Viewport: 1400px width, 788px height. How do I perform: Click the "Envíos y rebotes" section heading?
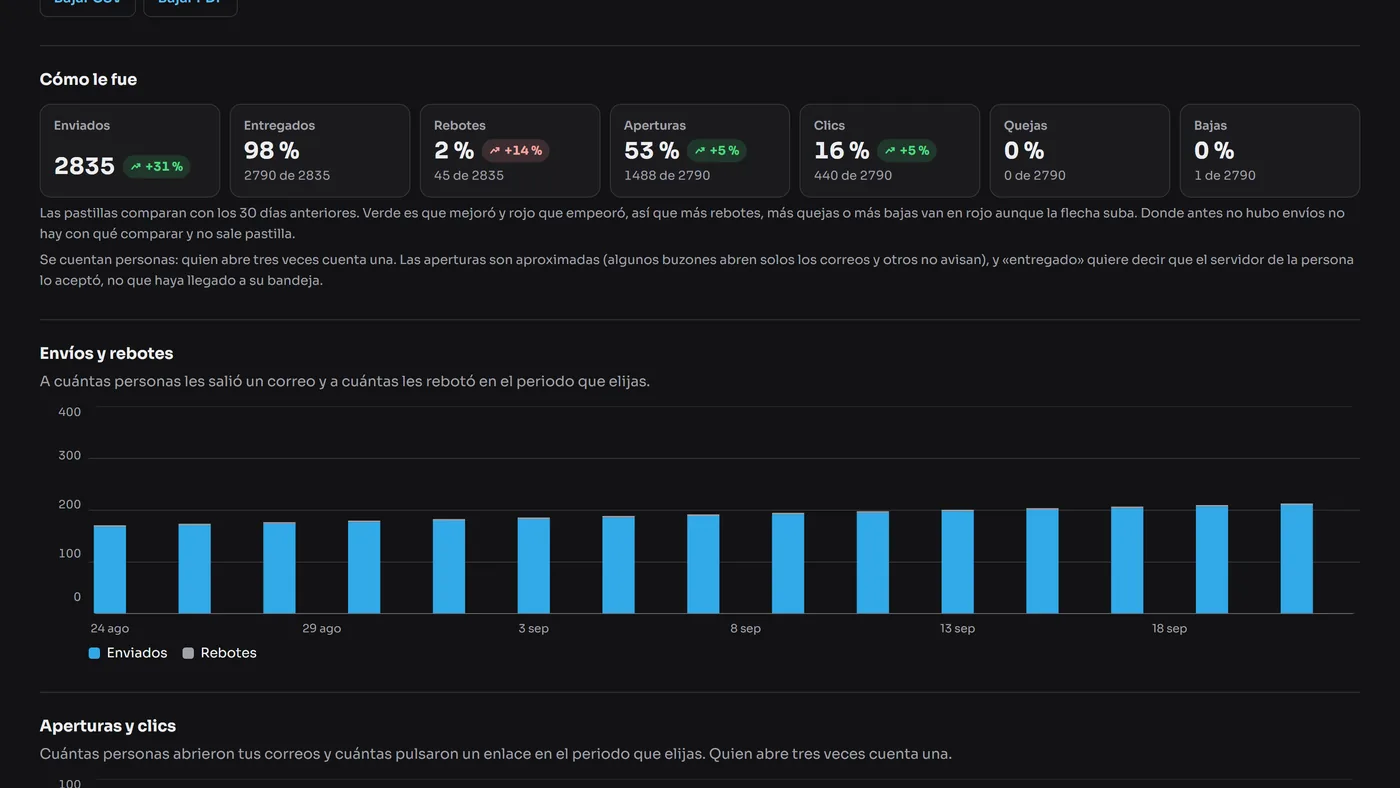click(106, 354)
